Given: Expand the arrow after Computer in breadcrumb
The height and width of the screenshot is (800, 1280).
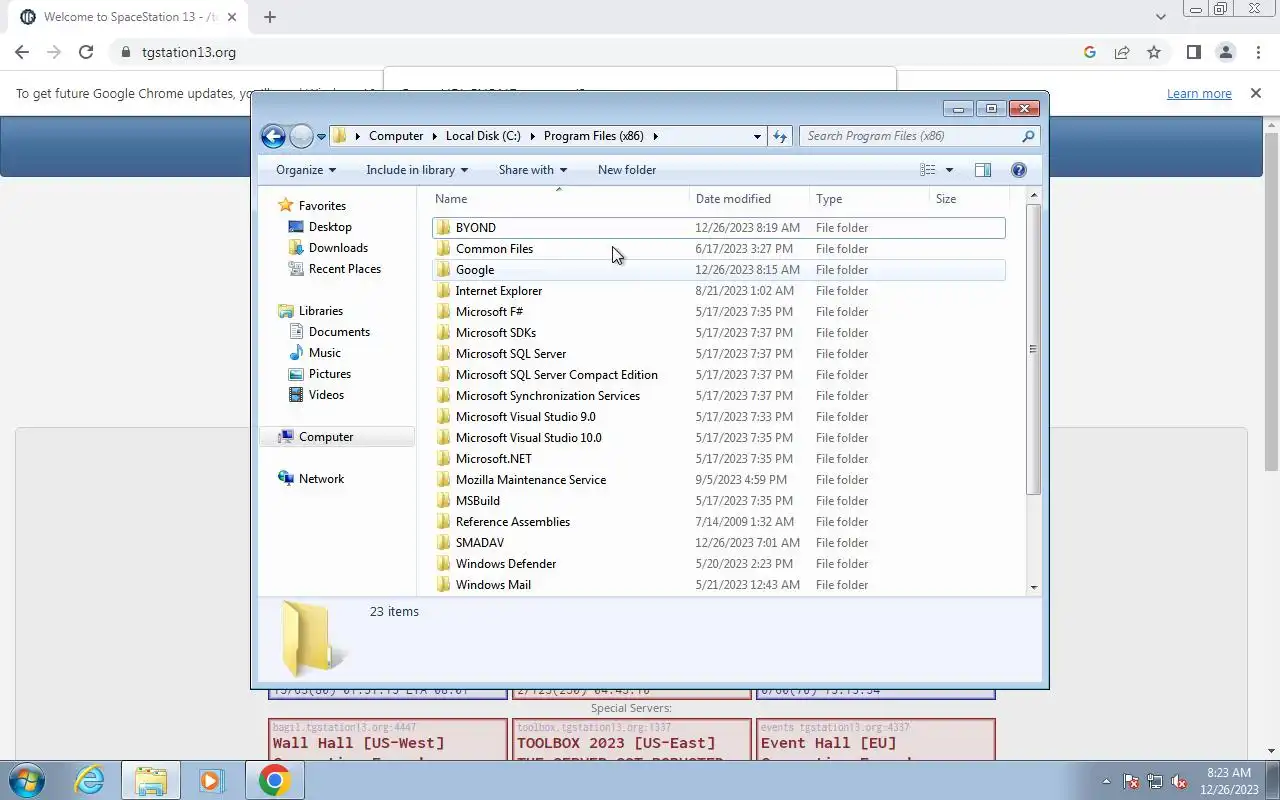Looking at the screenshot, I should pos(434,136).
